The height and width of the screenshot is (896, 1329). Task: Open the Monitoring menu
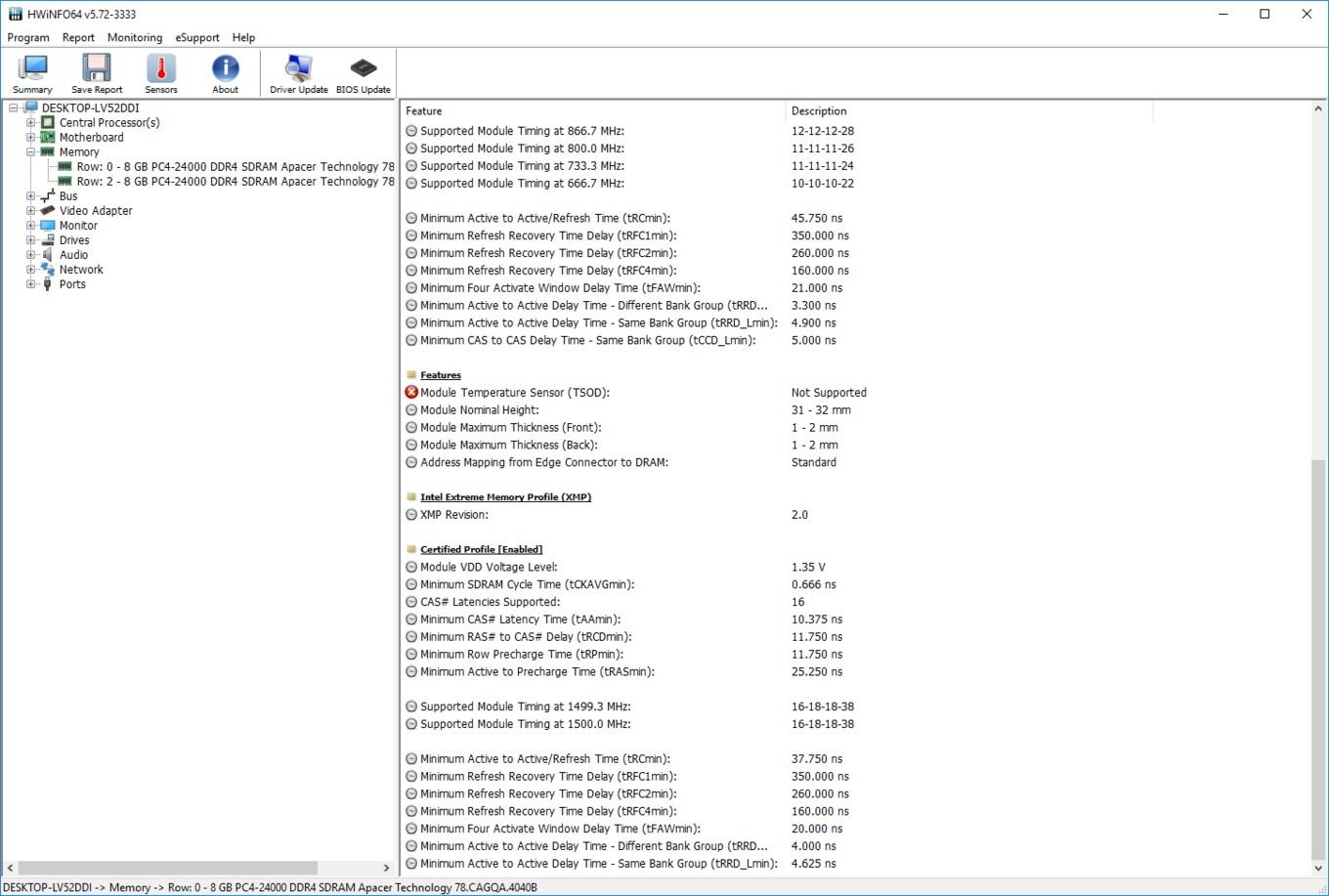pos(135,37)
